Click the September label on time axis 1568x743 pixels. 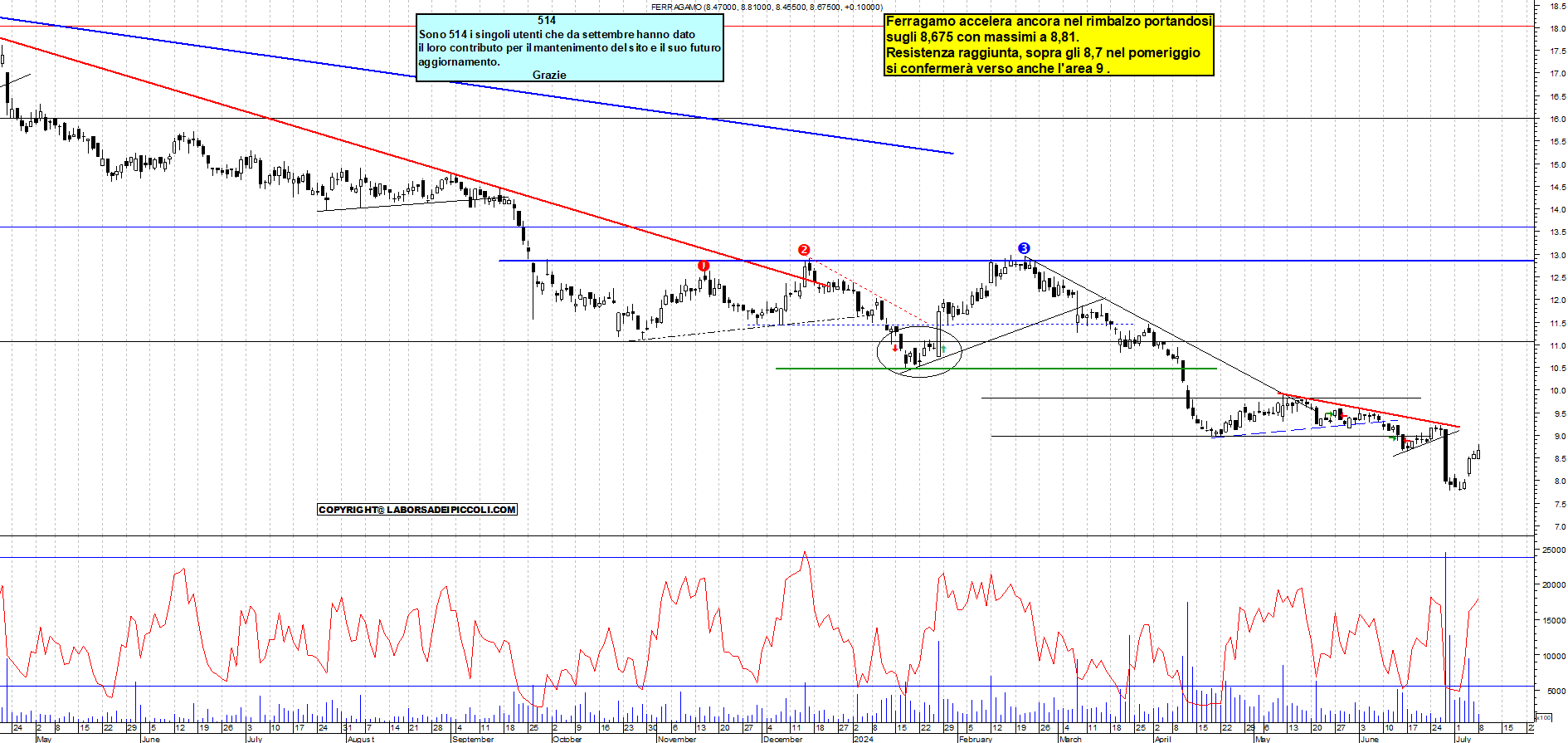tap(472, 739)
